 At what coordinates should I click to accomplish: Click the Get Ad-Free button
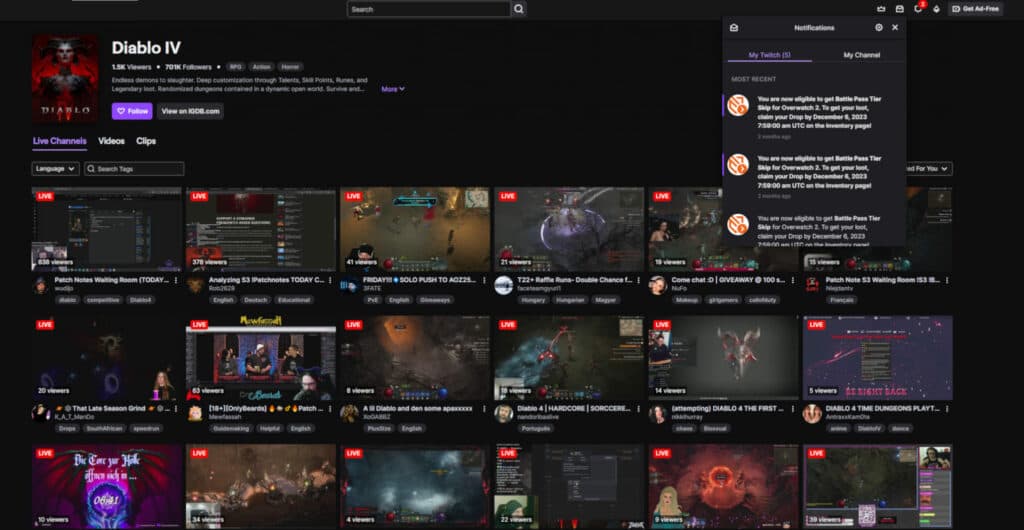(976, 9)
